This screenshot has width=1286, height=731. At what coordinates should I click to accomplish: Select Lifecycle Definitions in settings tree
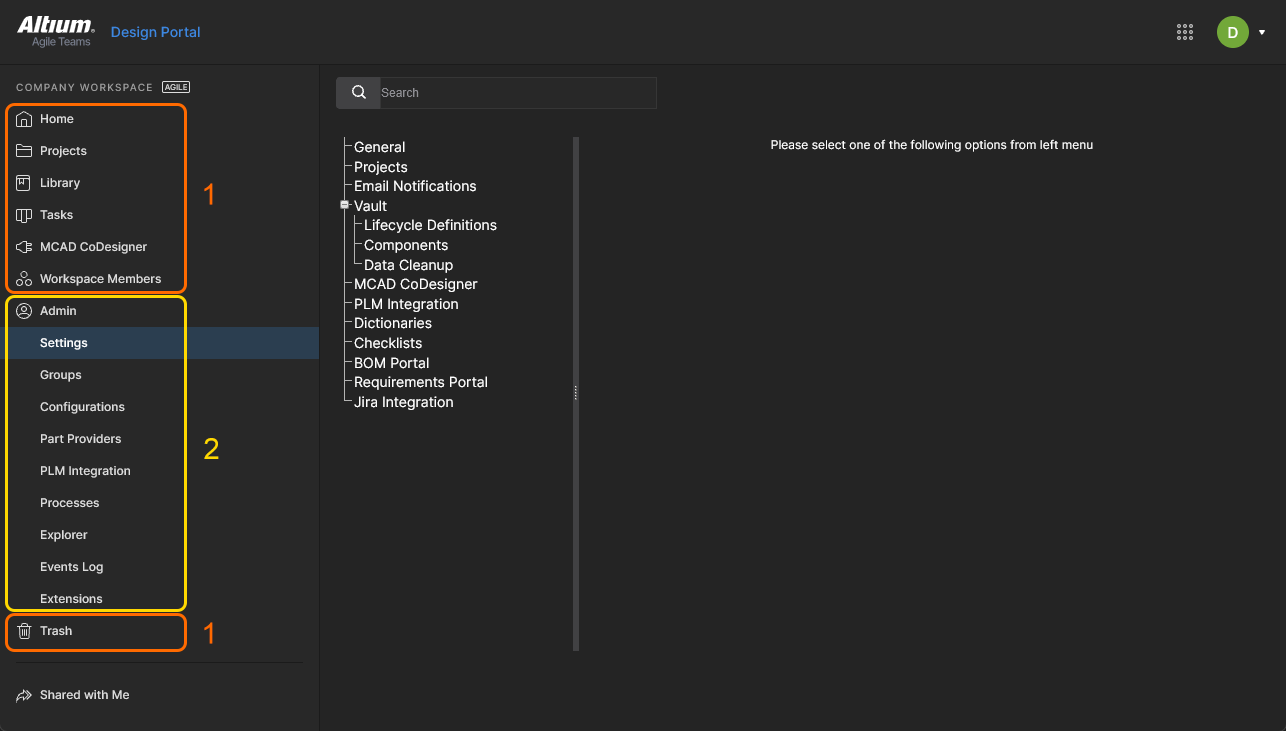tap(430, 225)
